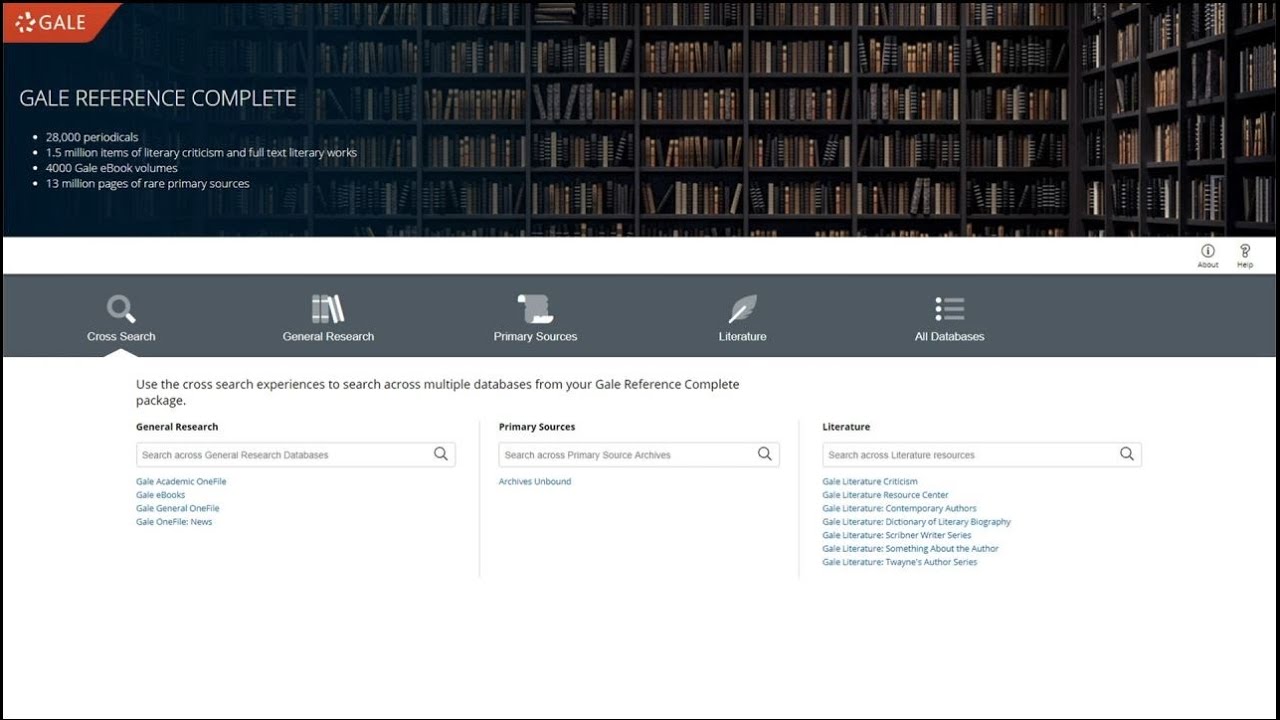
Task: Open Gale Literature: Contemporary Authors link
Action: point(899,508)
